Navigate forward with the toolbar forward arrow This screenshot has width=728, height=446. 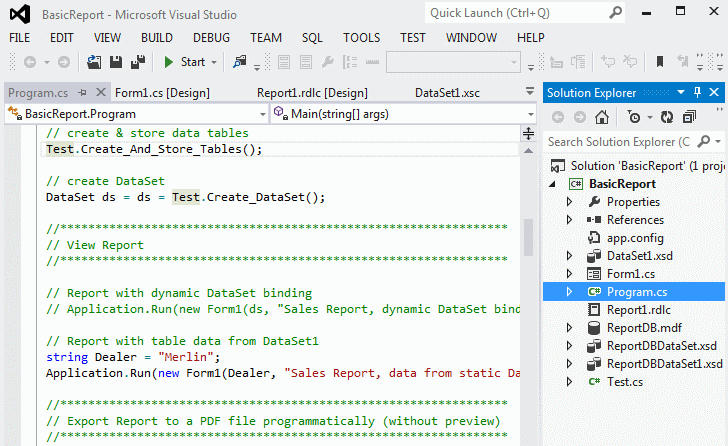click(x=64, y=62)
